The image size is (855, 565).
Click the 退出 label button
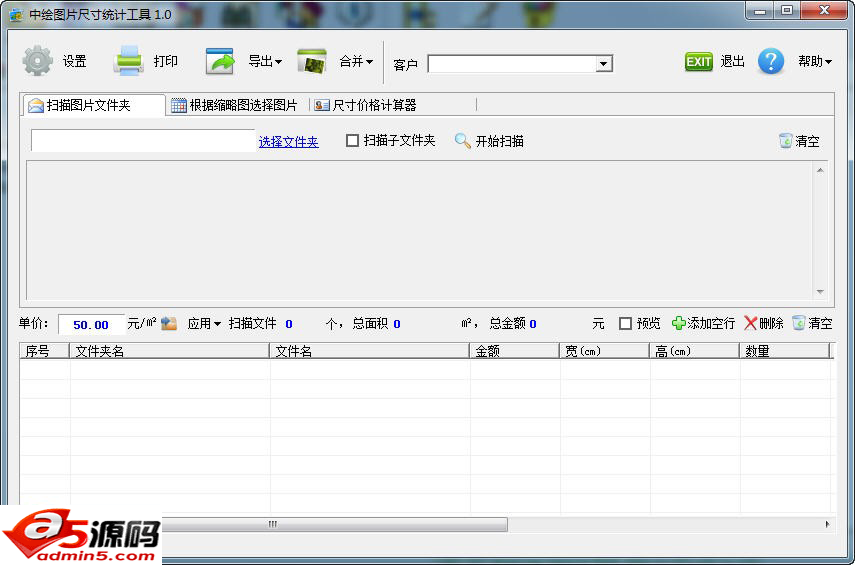pyautogui.click(x=732, y=61)
